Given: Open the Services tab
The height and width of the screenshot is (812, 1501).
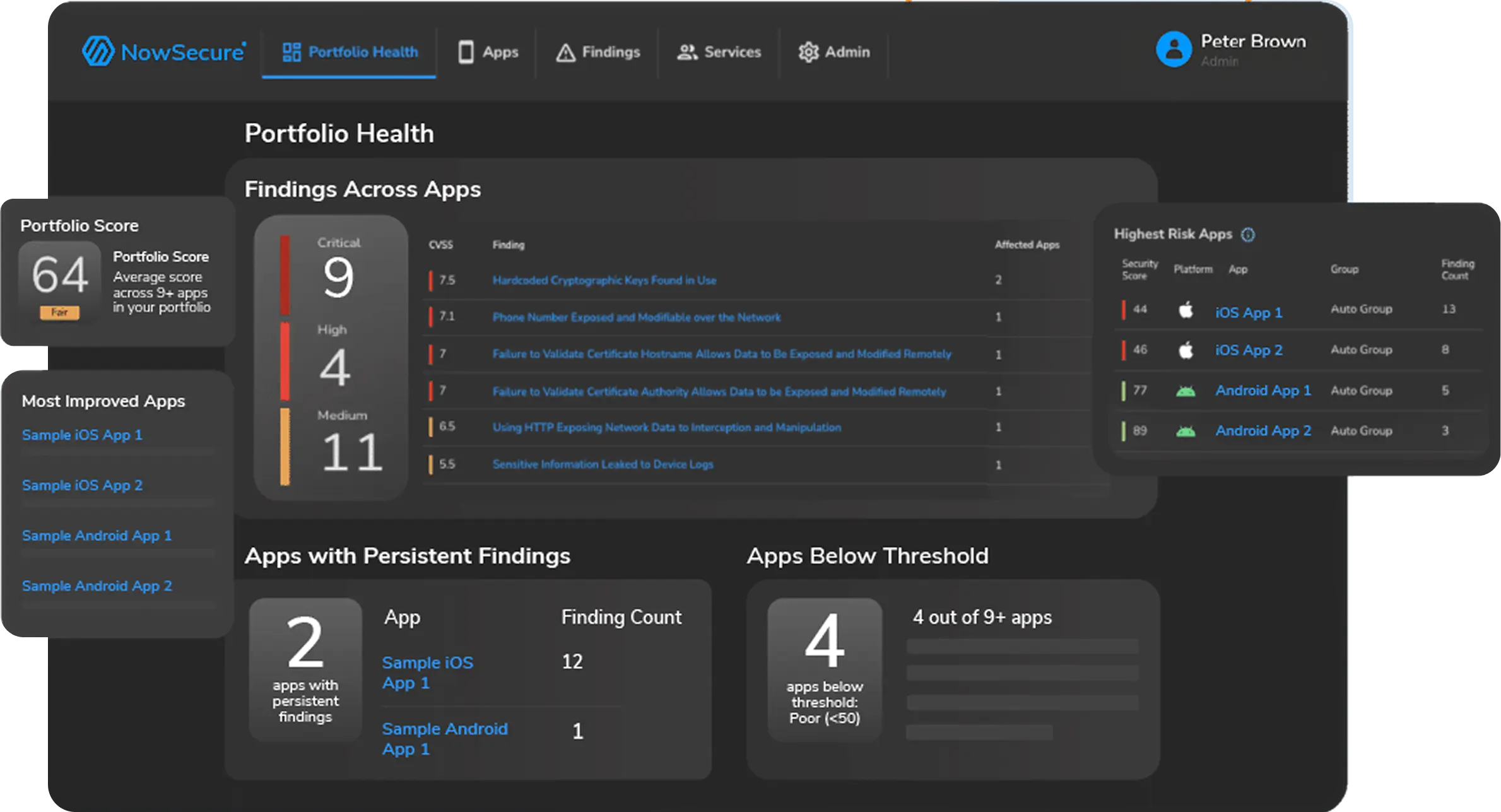Looking at the screenshot, I should click(719, 52).
